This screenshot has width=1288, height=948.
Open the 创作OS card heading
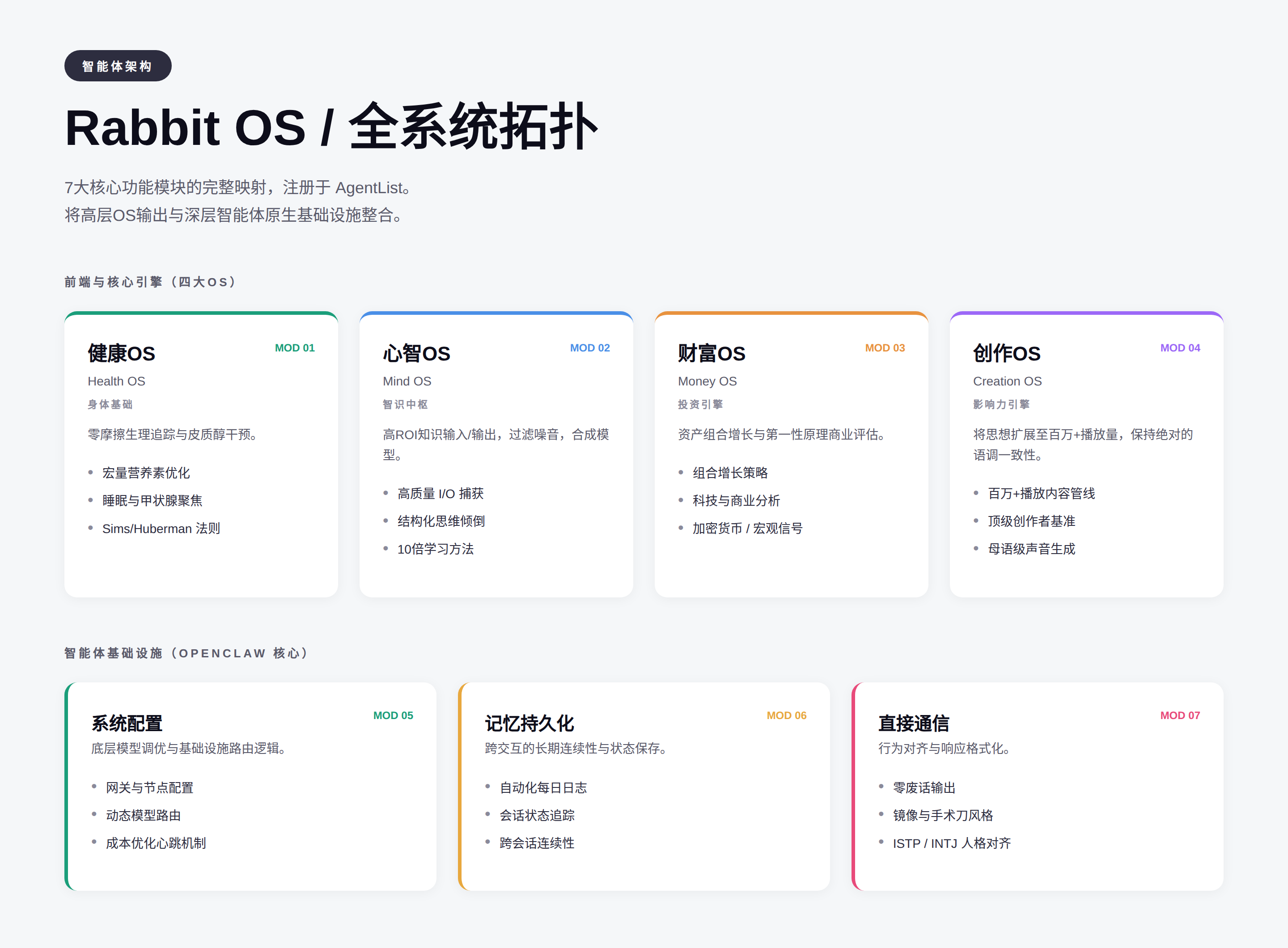coord(1006,354)
